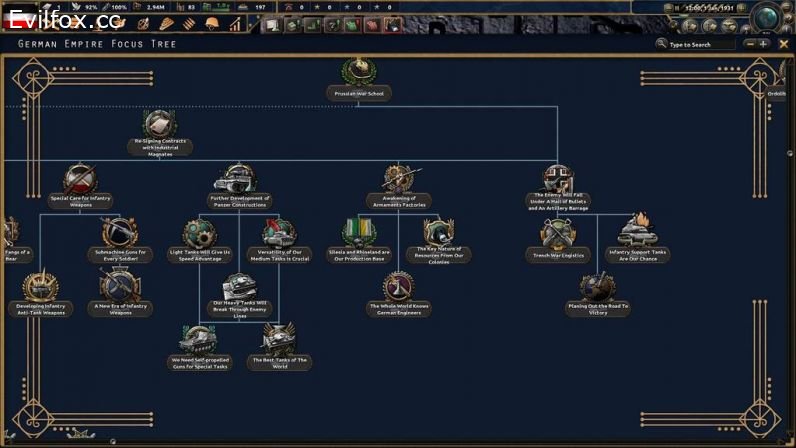Select the Trench War Logistics focus
Image resolution: width=796 pixels, height=448 pixels.
click(558, 236)
